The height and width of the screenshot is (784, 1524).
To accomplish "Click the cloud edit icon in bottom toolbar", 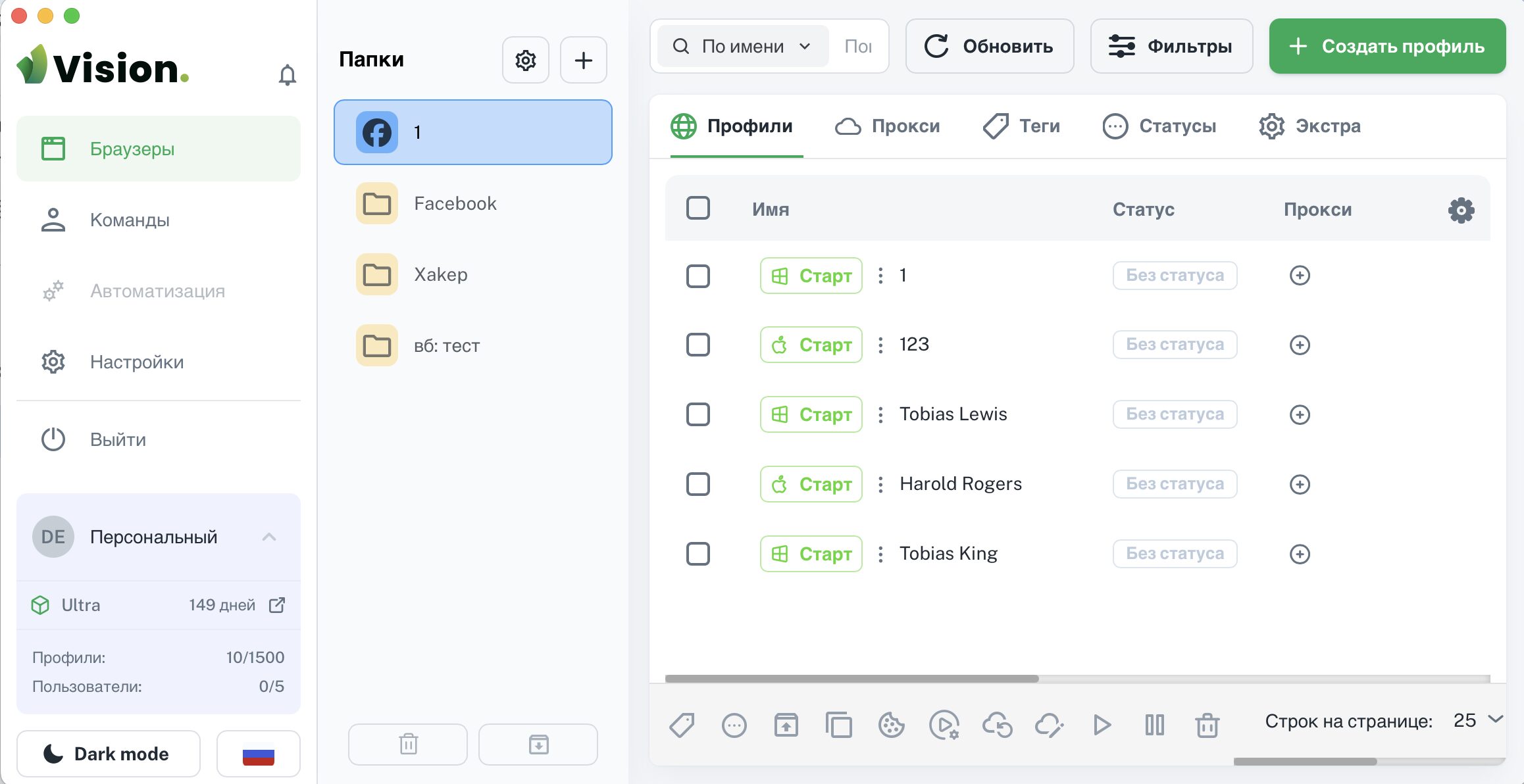I will pos(1050,725).
